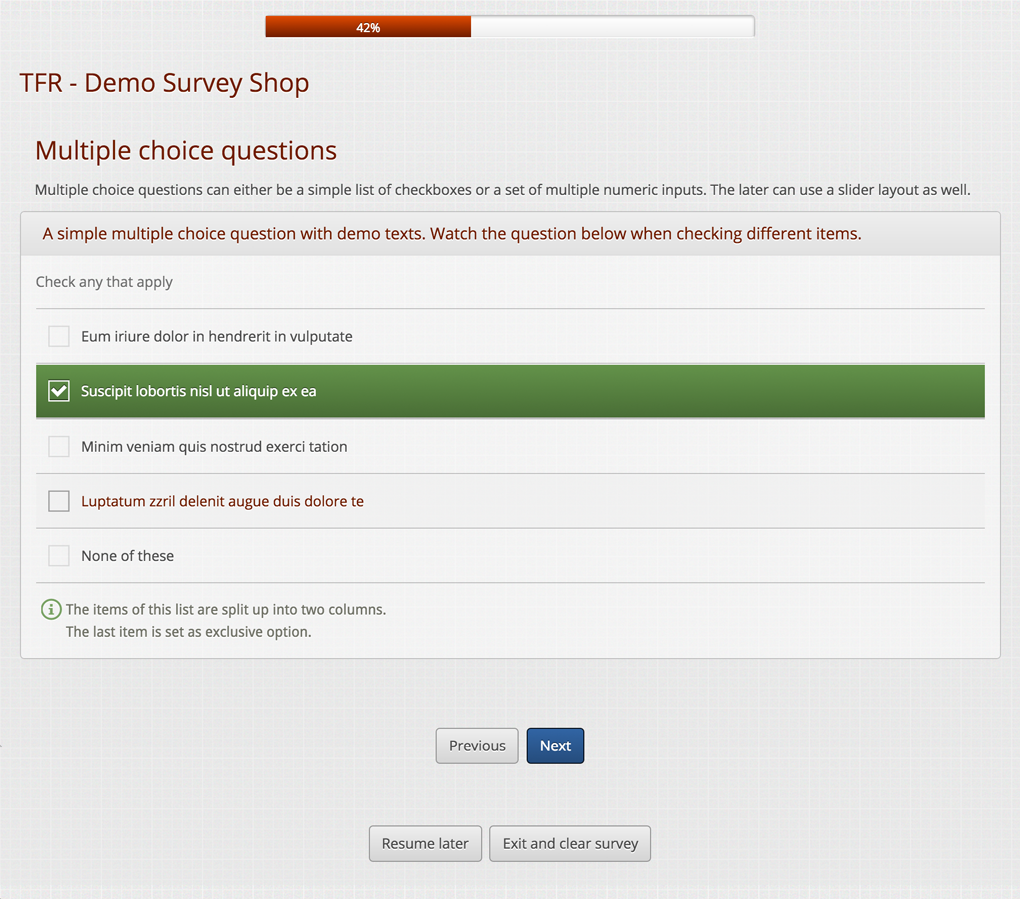This screenshot has width=1020, height=899.
Task: Tick the 'Minim veniam quis nostrud' checkbox
Action: (59, 446)
